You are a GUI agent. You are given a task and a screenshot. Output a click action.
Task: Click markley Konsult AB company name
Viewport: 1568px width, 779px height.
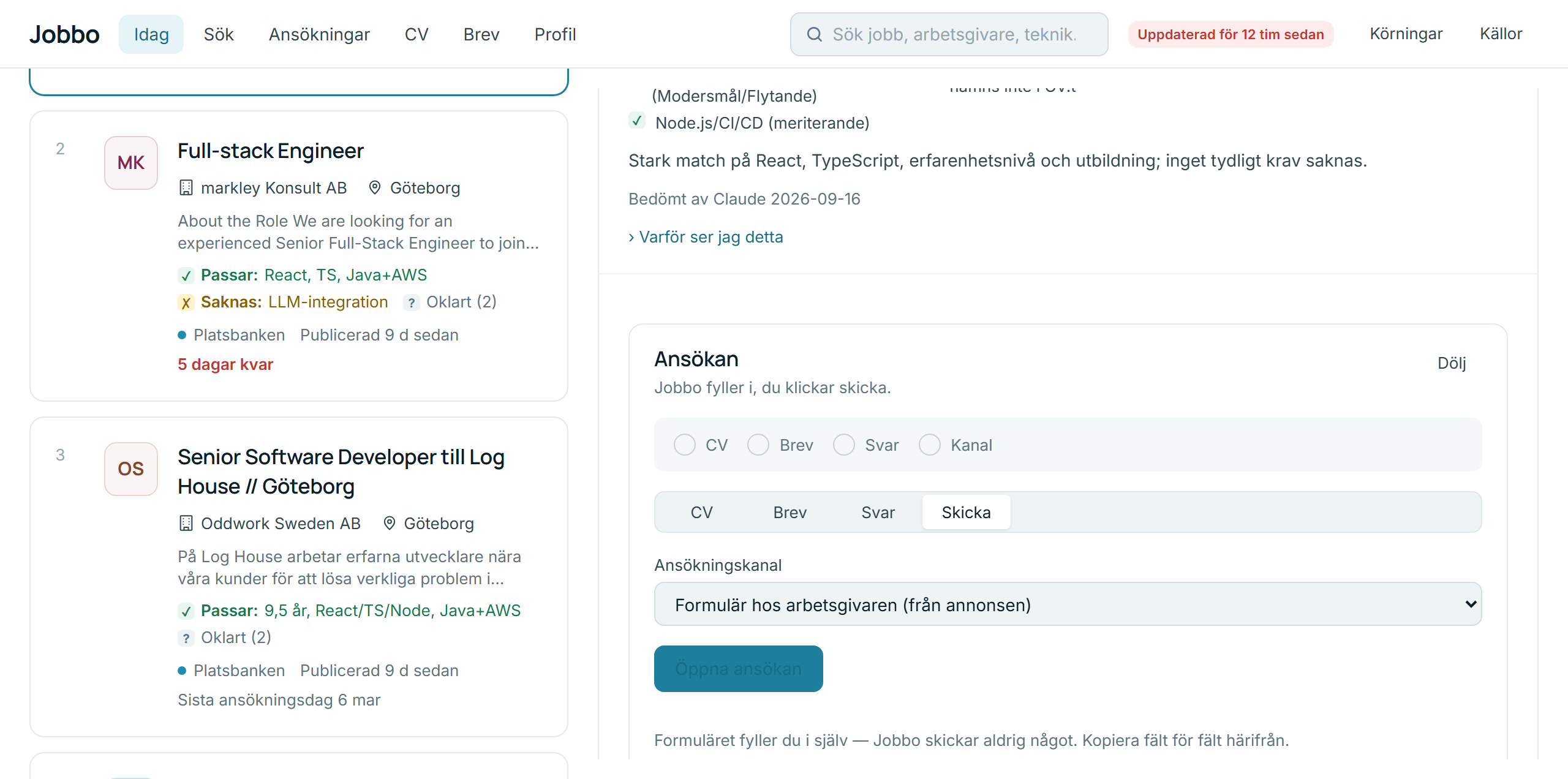[x=274, y=188]
